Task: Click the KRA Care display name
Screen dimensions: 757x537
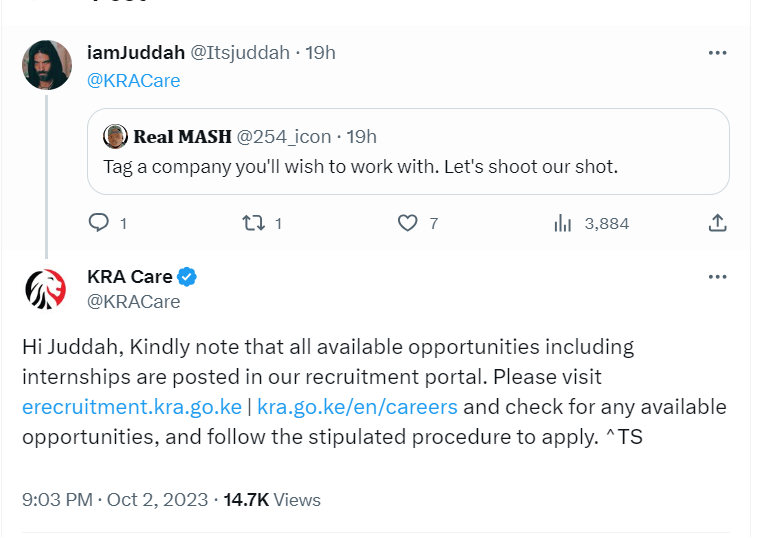Action: pos(130,277)
